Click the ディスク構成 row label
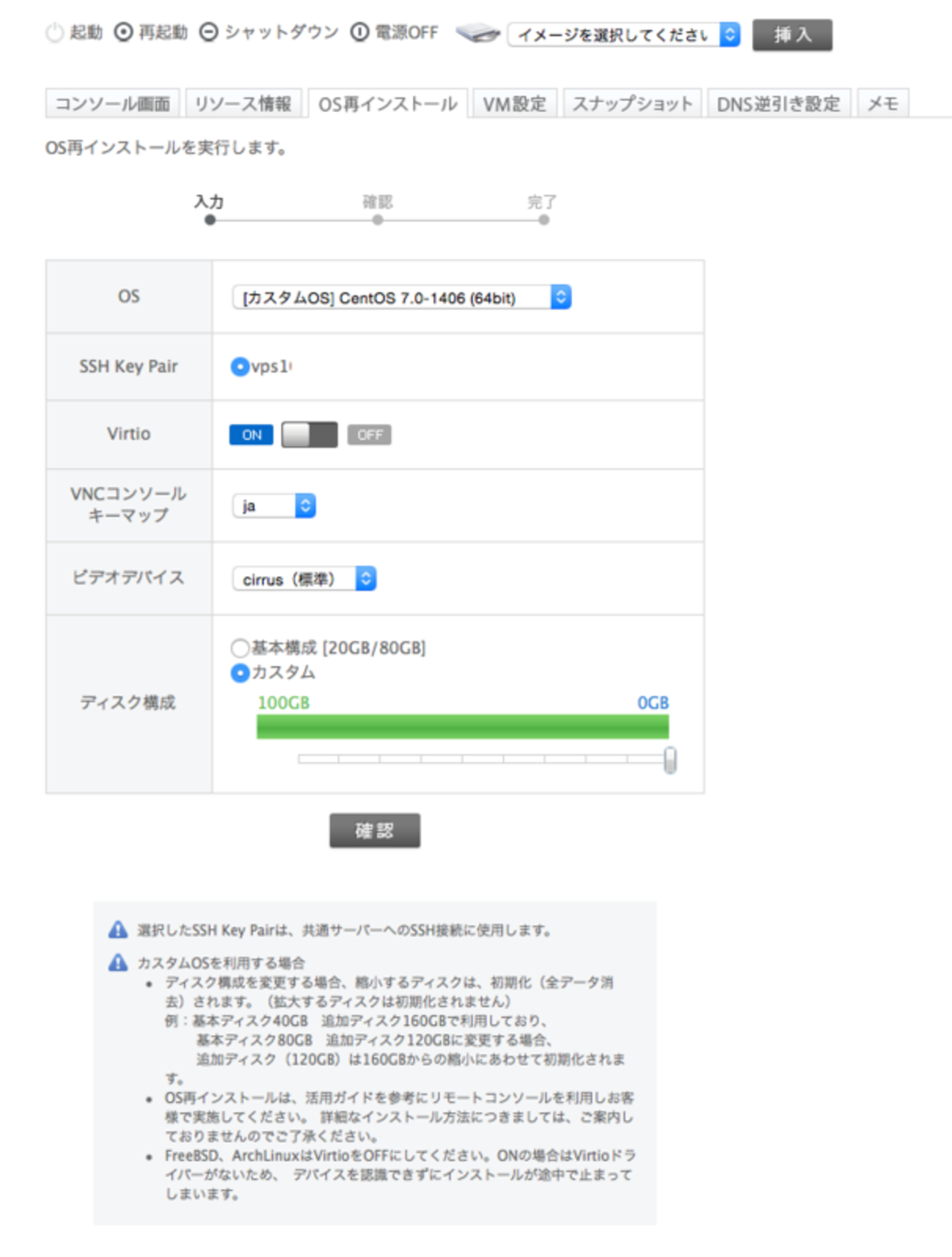 click(x=128, y=702)
